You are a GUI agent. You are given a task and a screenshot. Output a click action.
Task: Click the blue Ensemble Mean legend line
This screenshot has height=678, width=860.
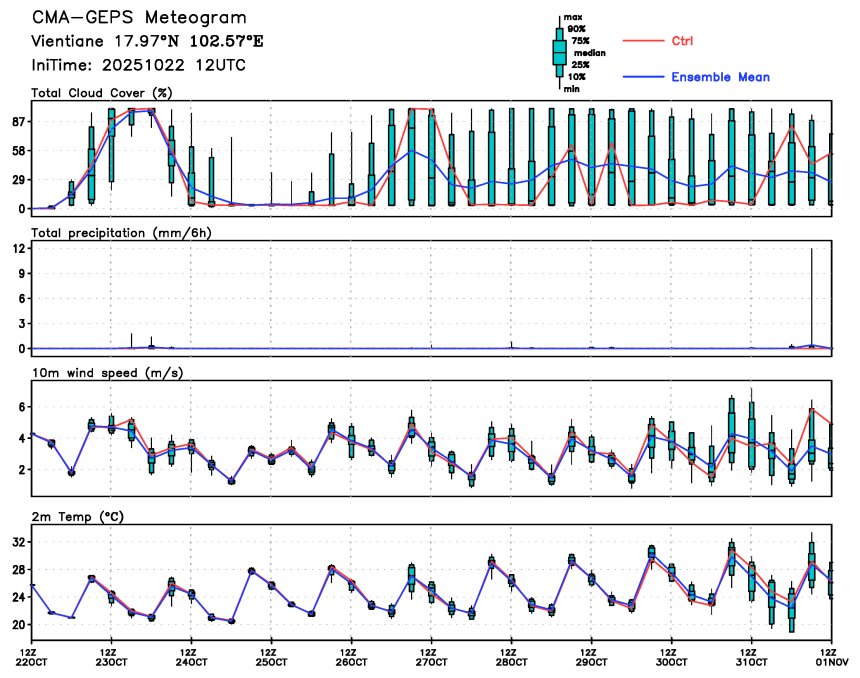[643, 77]
